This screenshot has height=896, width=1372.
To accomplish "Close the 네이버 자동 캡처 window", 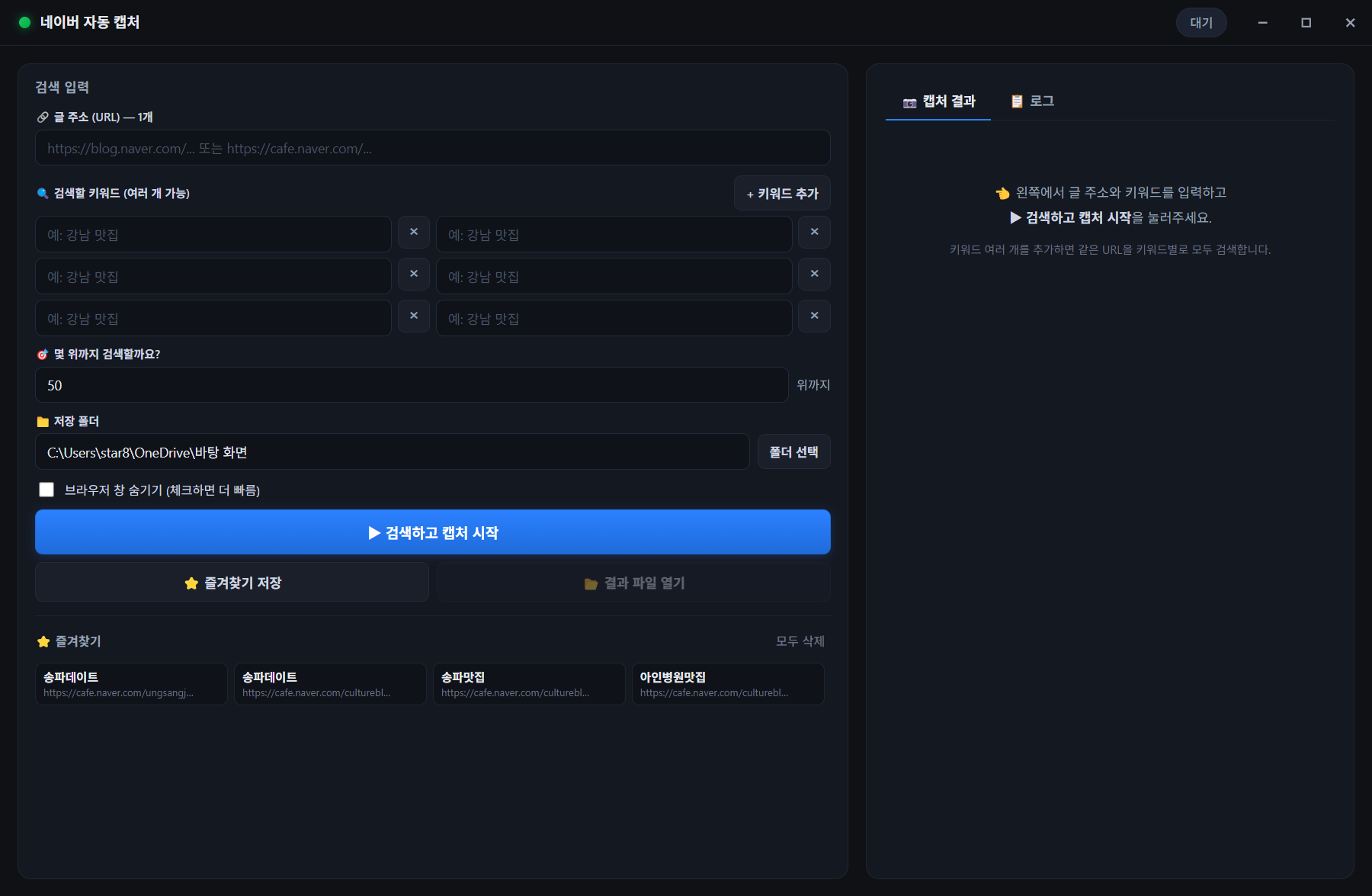I will click(x=1350, y=23).
